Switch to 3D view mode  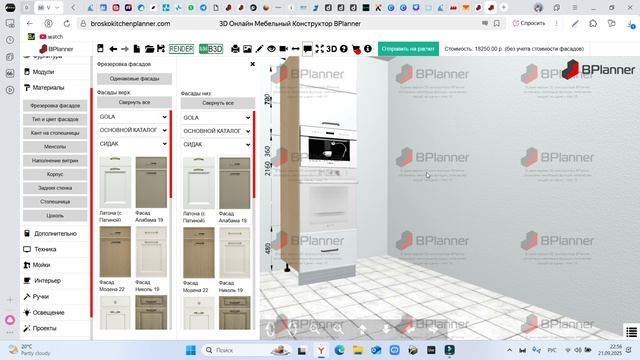(x=331, y=49)
